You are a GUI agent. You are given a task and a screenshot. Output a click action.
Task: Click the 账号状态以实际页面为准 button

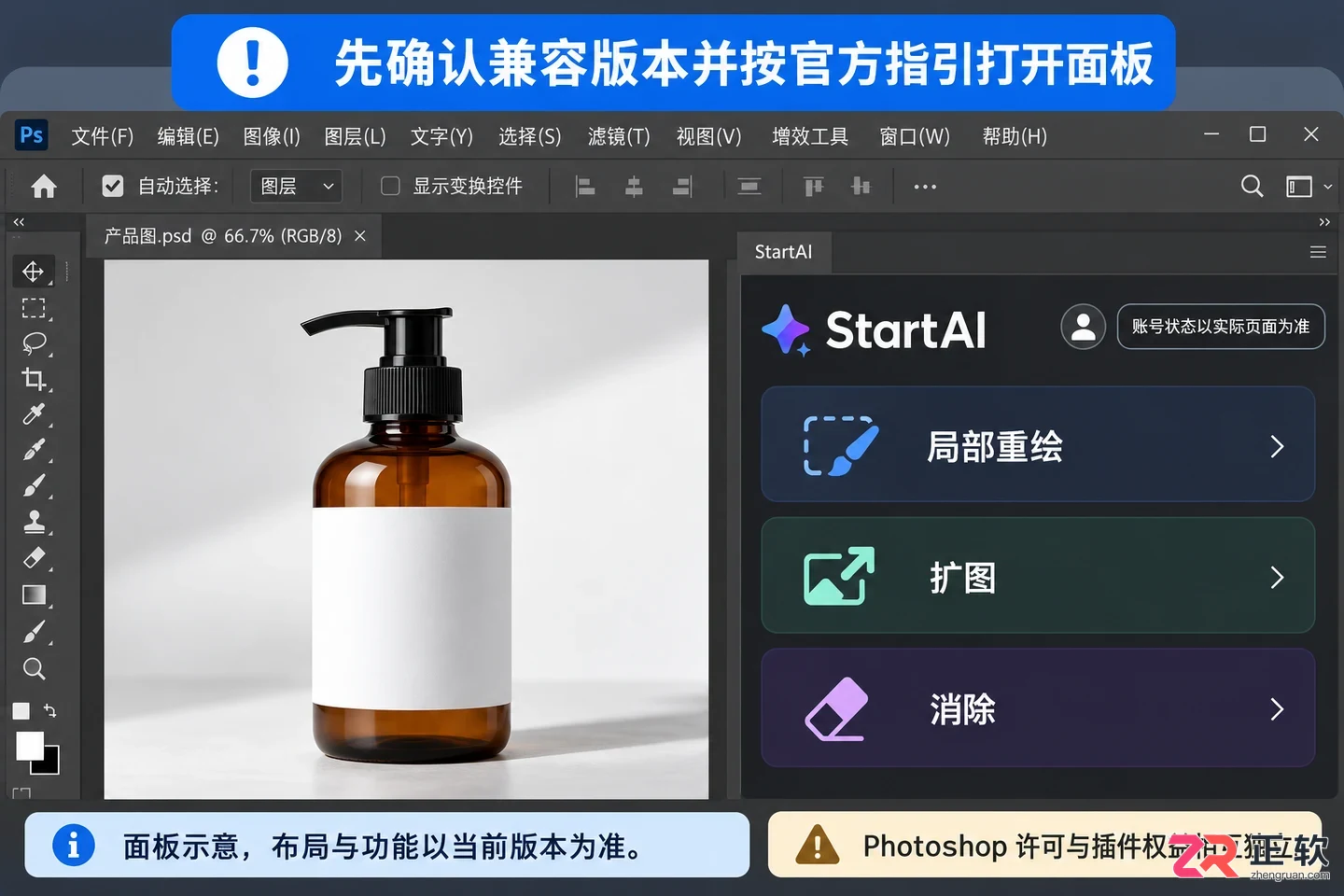tap(1221, 327)
